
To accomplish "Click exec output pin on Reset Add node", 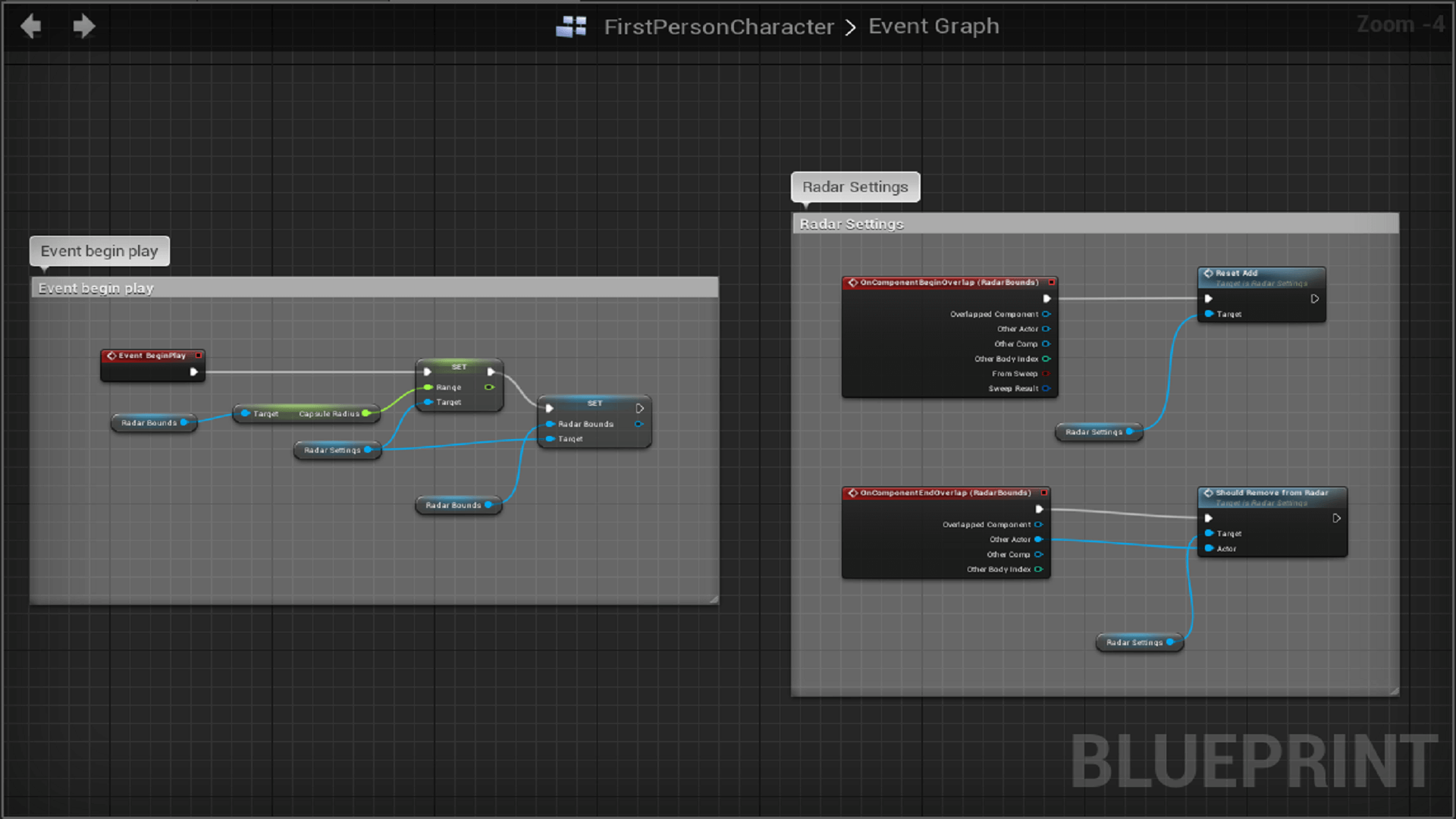I will 1315,299.
